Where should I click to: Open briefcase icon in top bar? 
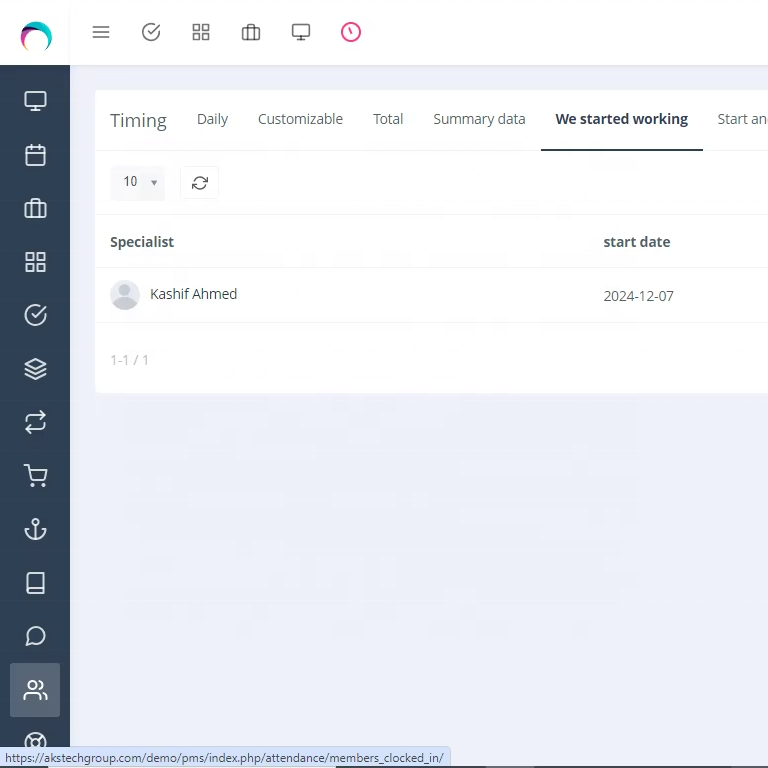251,32
